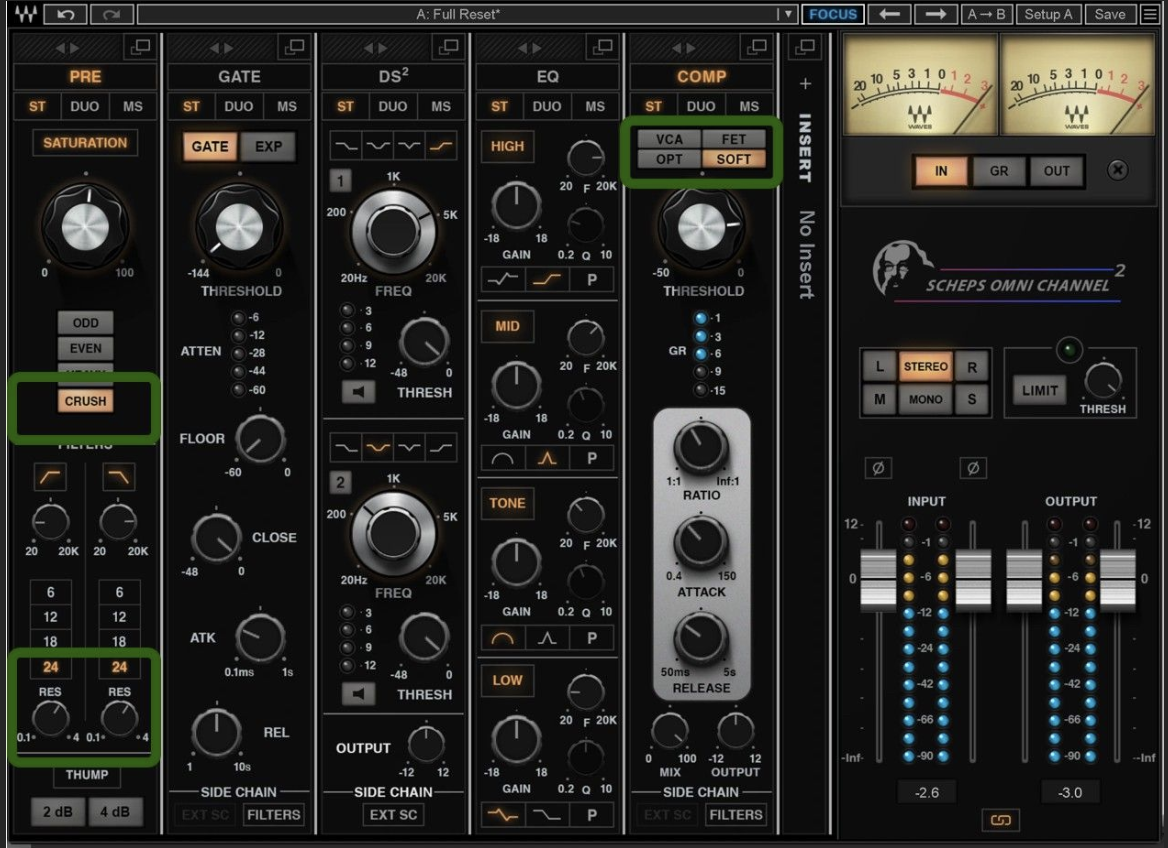Toggle the EQ MID band
The width and height of the screenshot is (1168, 848).
tap(507, 326)
